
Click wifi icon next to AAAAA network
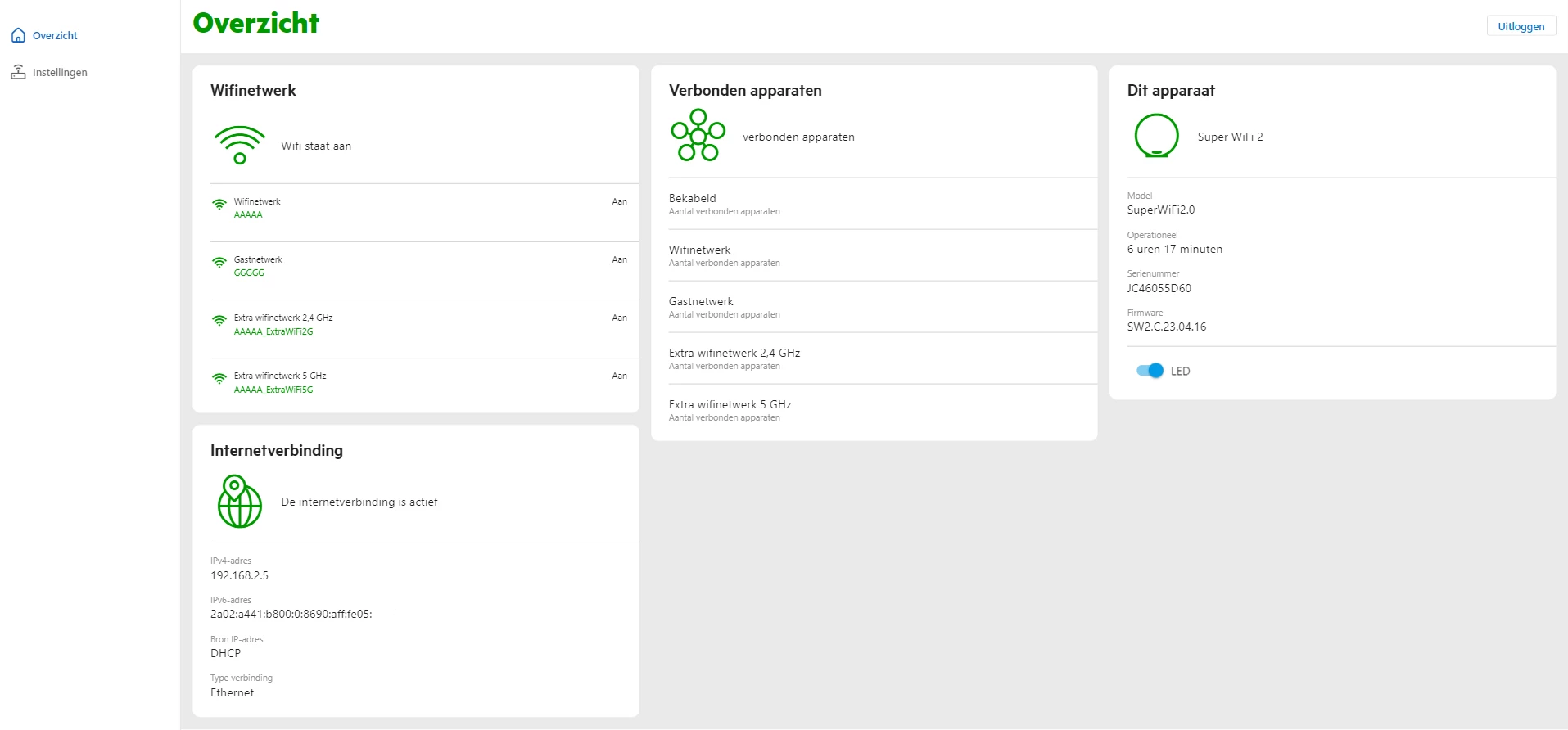(x=219, y=205)
